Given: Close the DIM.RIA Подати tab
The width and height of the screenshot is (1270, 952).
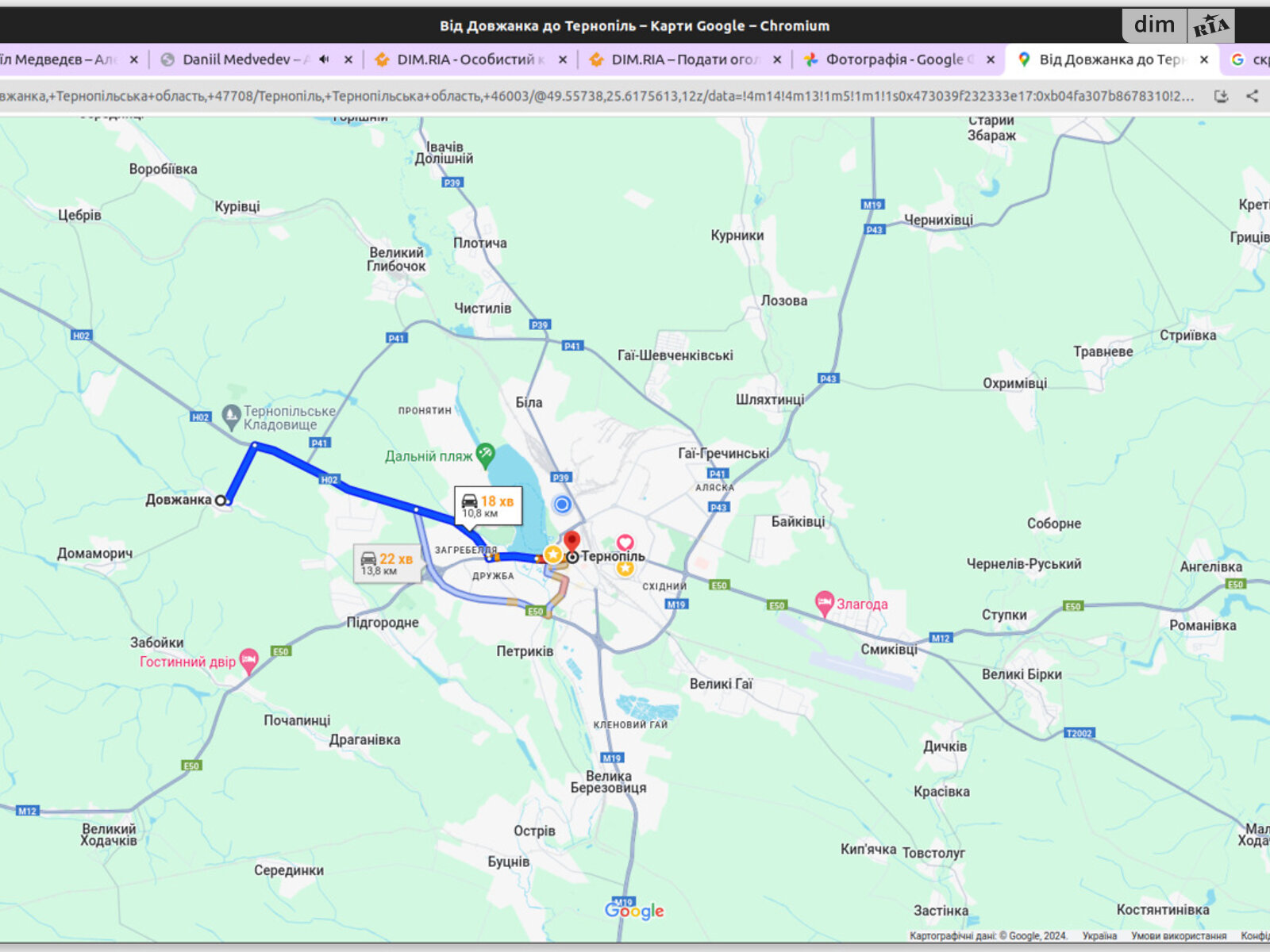Looking at the screenshot, I should click(x=776, y=59).
